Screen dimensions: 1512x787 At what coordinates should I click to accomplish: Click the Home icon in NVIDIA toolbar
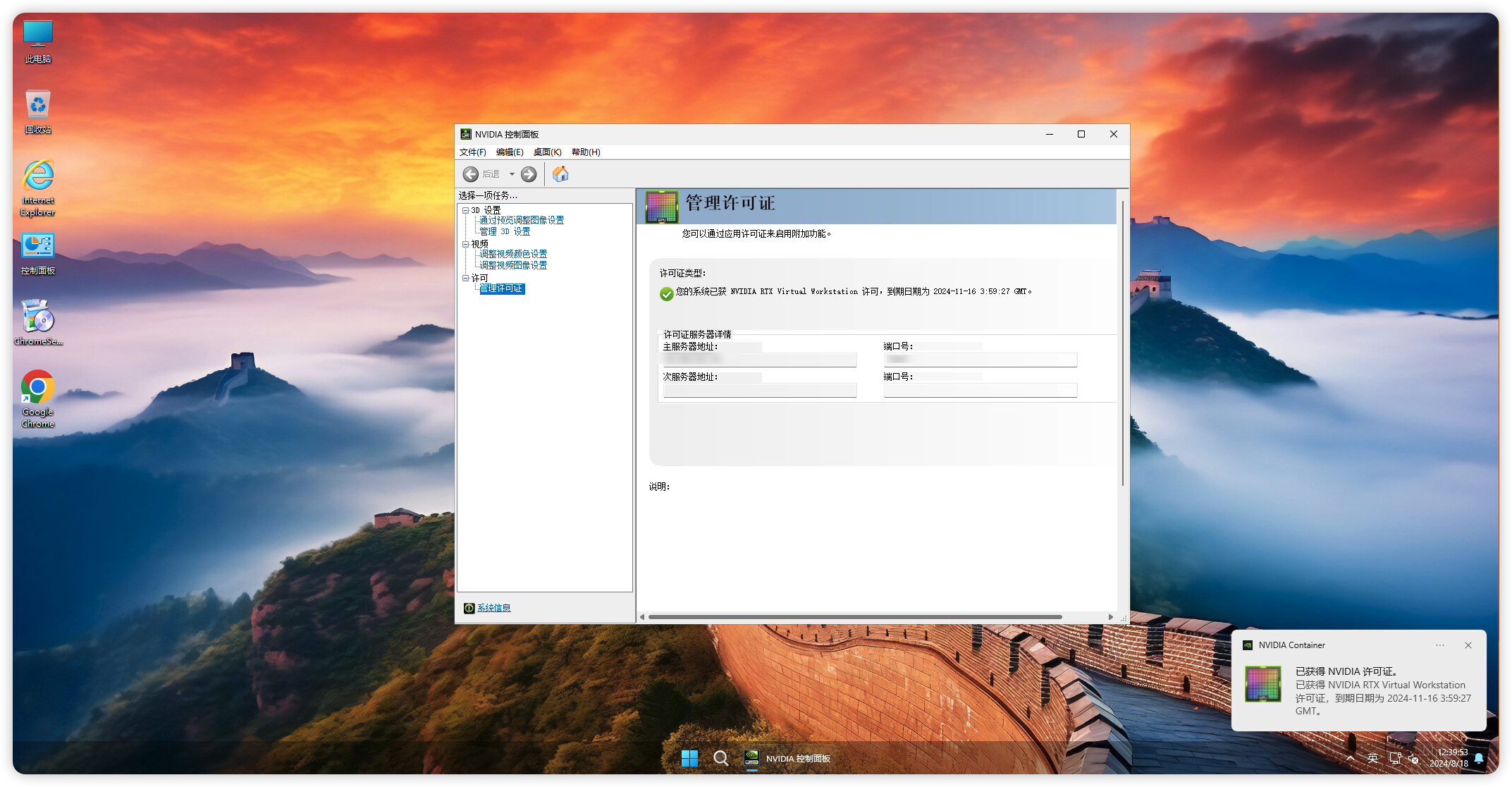pyautogui.click(x=560, y=174)
